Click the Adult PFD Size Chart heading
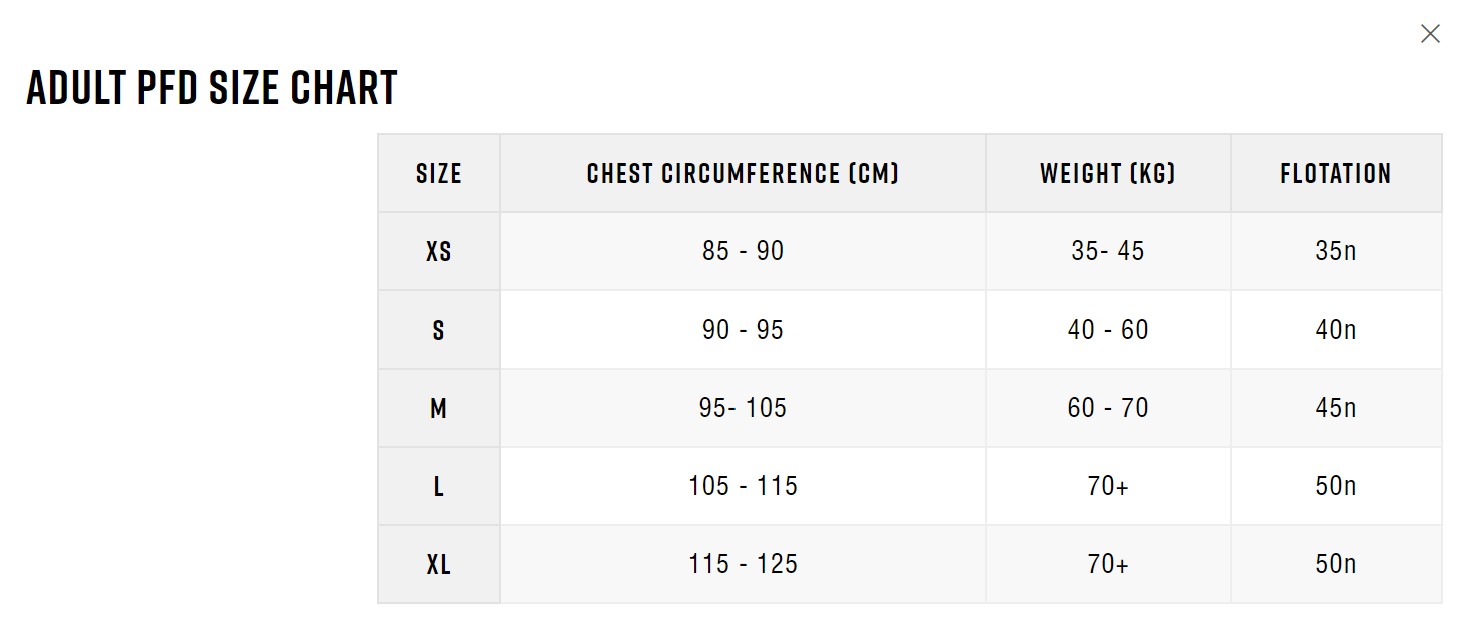Screen dimensions: 1470x634 pyautogui.click(x=212, y=88)
